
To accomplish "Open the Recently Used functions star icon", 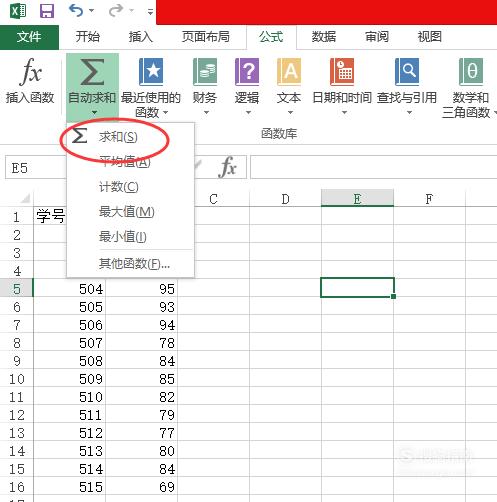I will 151,72.
